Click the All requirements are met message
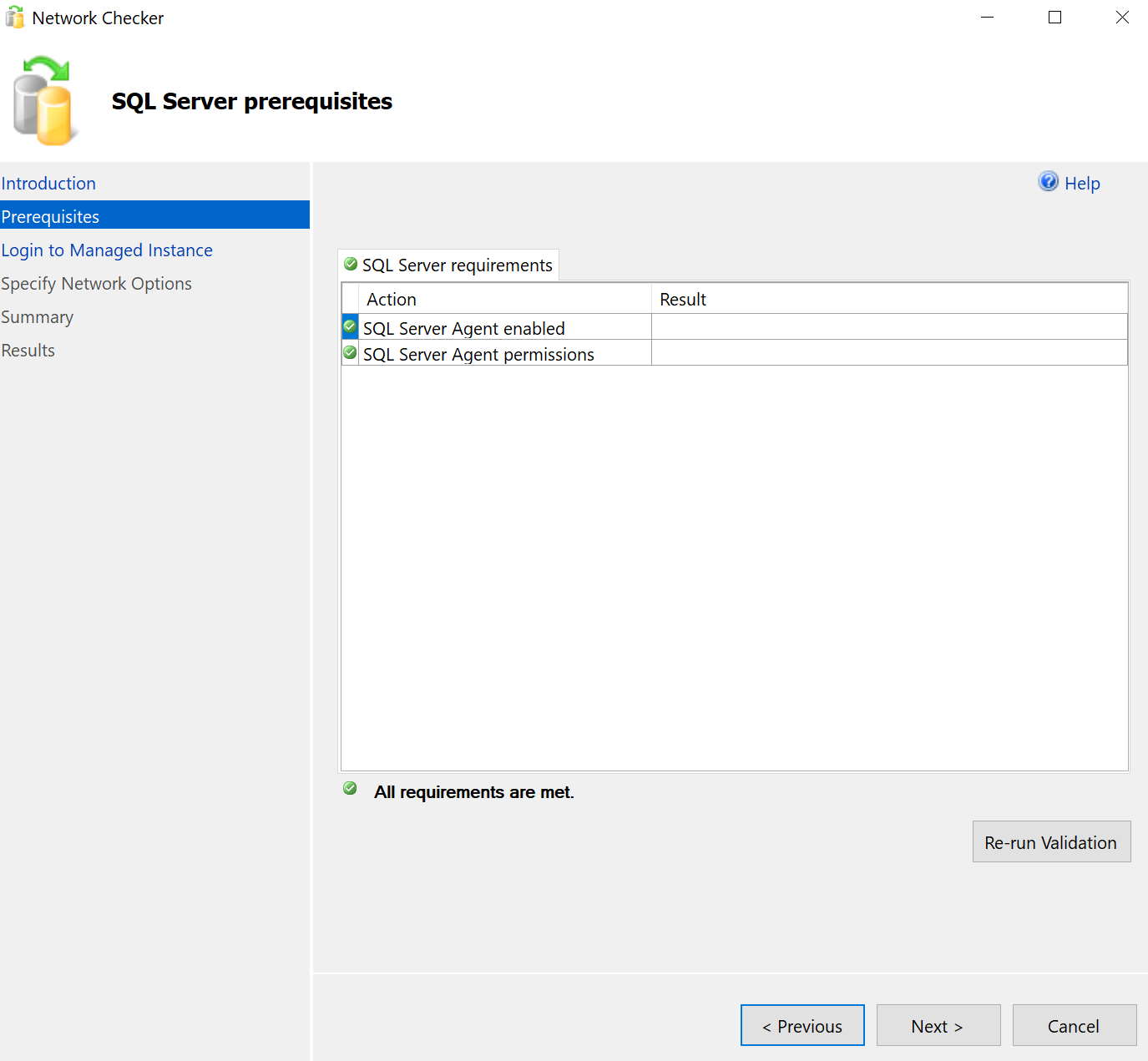 474,792
